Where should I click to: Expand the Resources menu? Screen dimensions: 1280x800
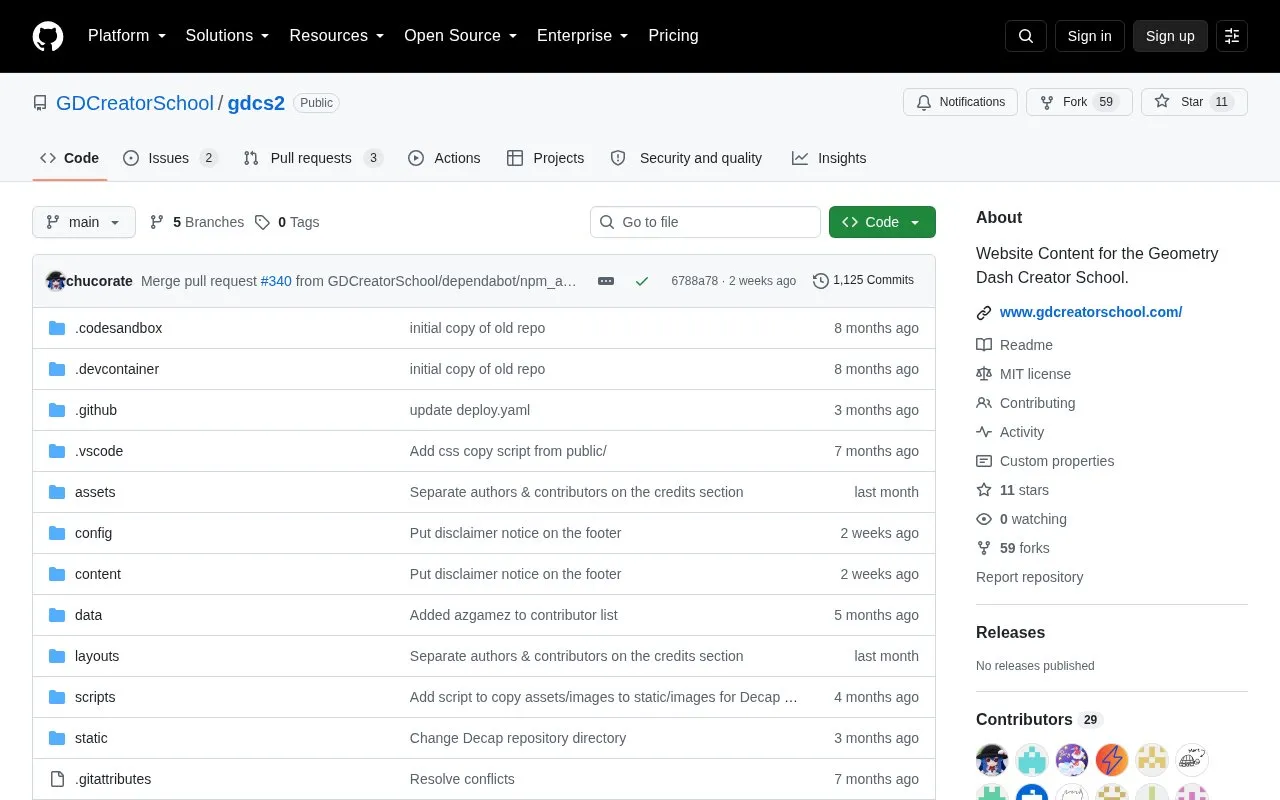pos(337,36)
